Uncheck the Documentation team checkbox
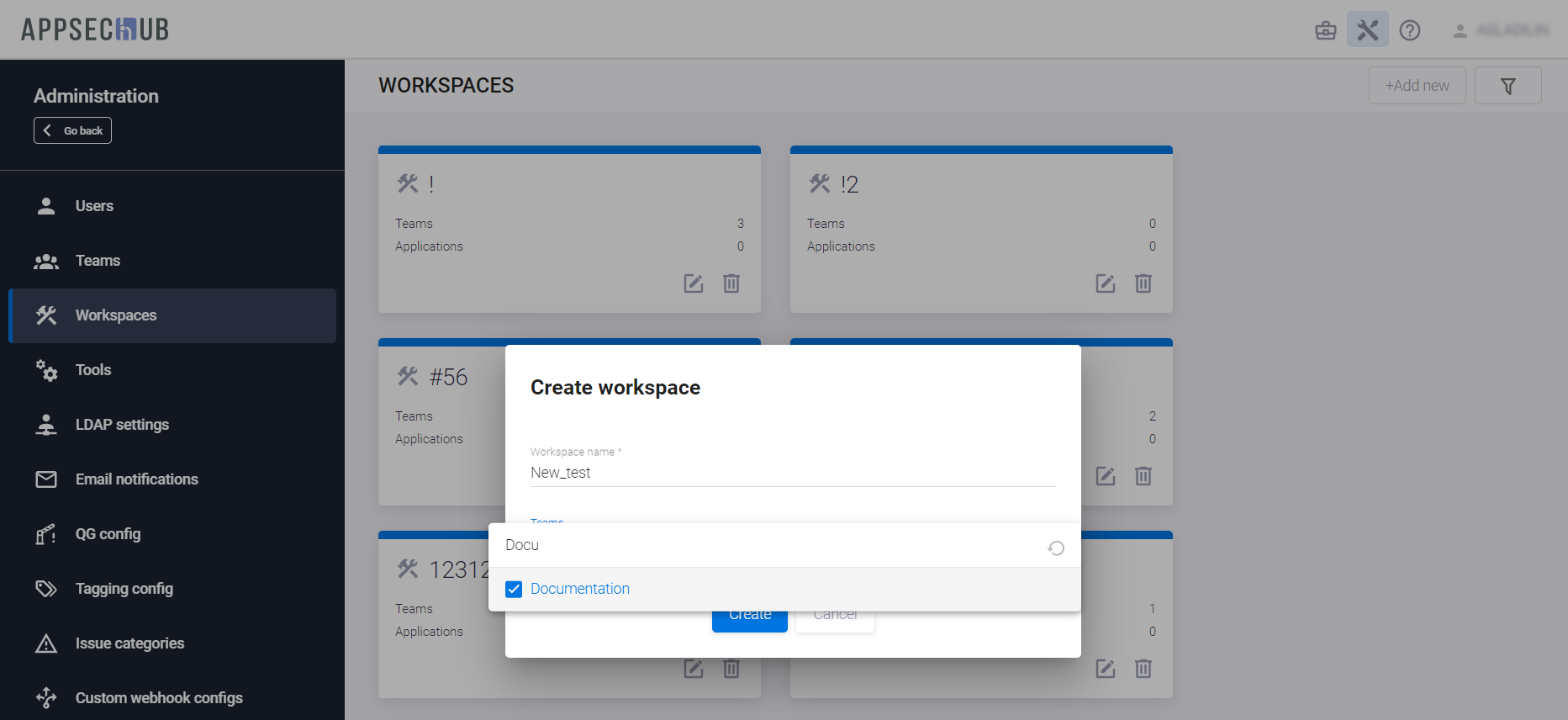Image resolution: width=1568 pixels, height=720 pixels. tap(514, 589)
